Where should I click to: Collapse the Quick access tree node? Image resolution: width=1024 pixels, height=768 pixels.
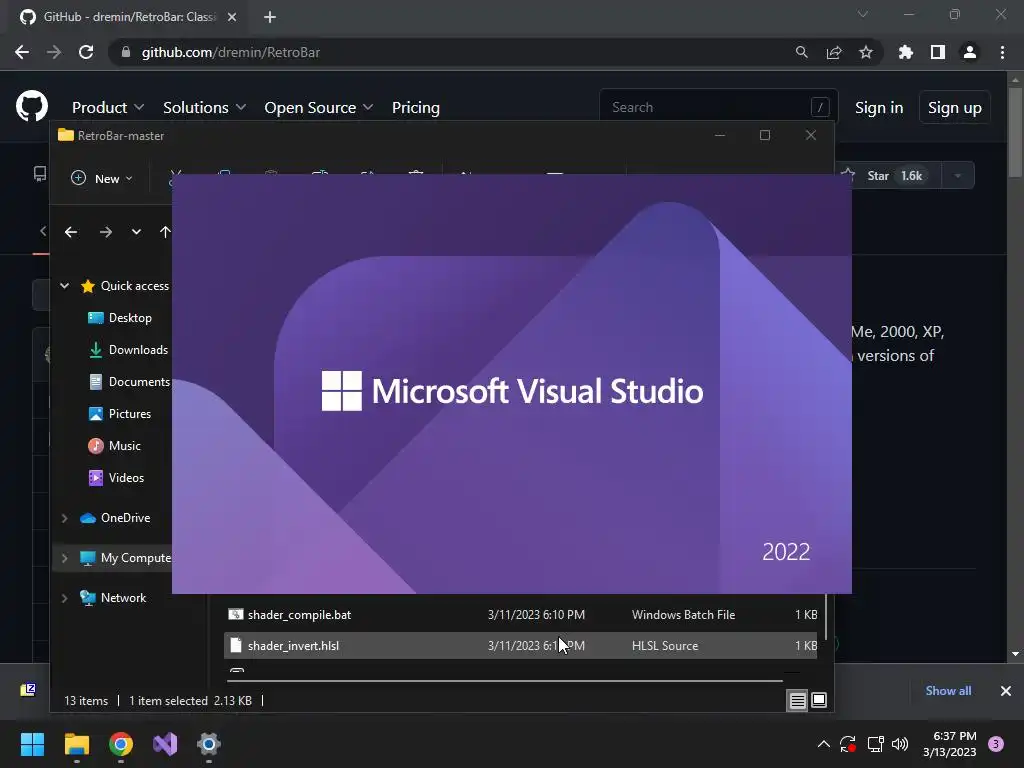65,285
